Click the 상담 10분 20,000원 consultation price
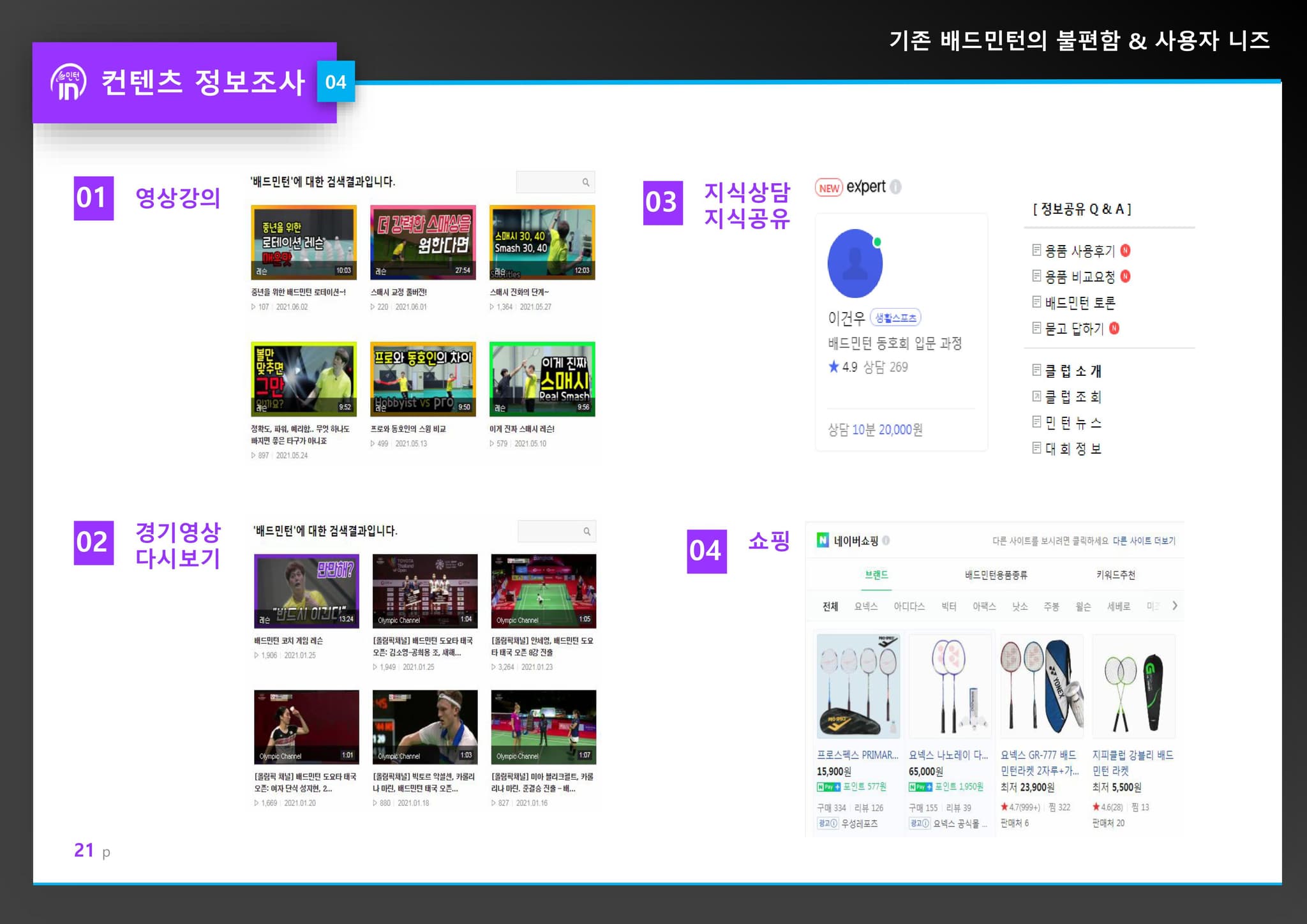 point(875,429)
